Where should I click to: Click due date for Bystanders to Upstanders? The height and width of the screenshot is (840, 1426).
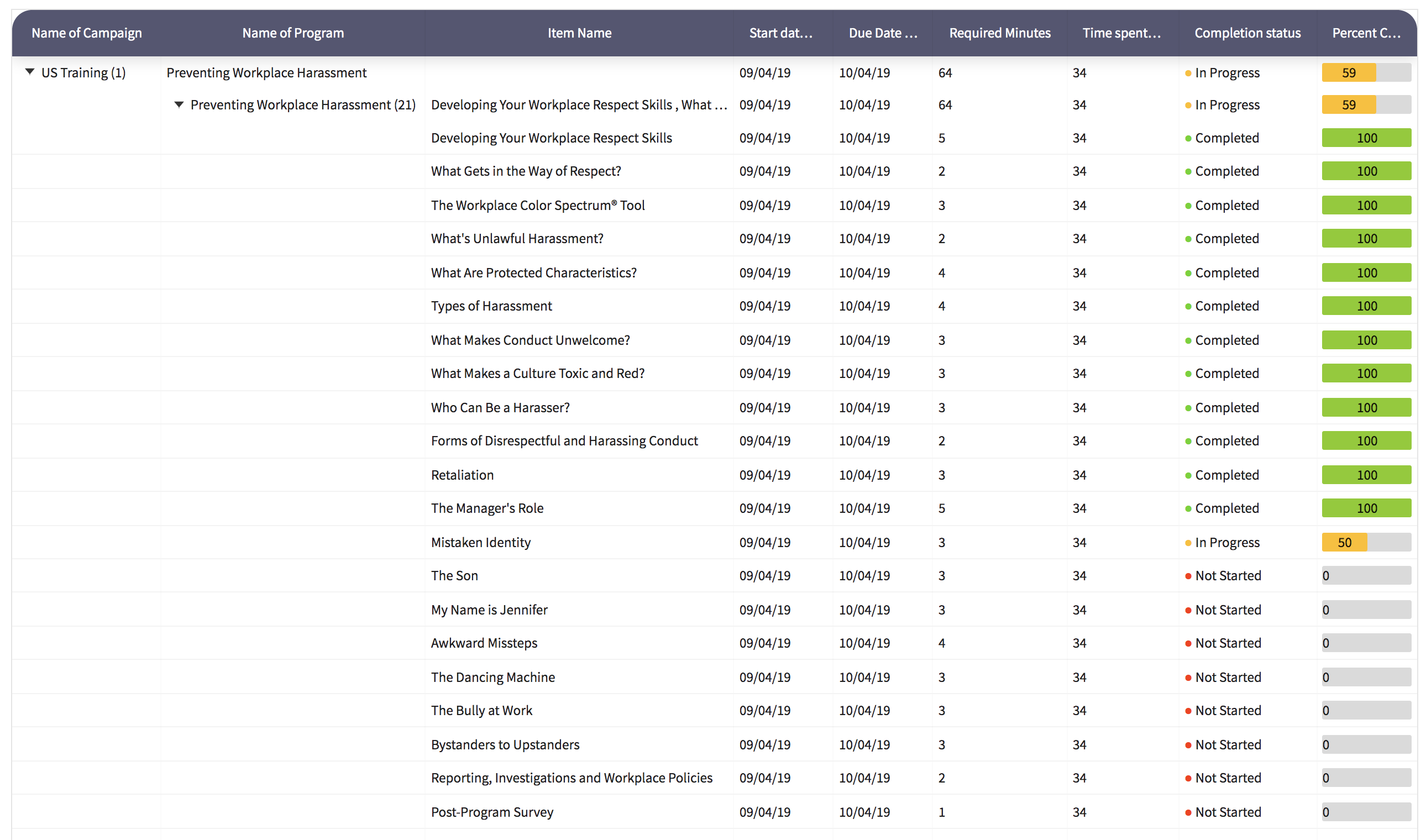pos(864,745)
